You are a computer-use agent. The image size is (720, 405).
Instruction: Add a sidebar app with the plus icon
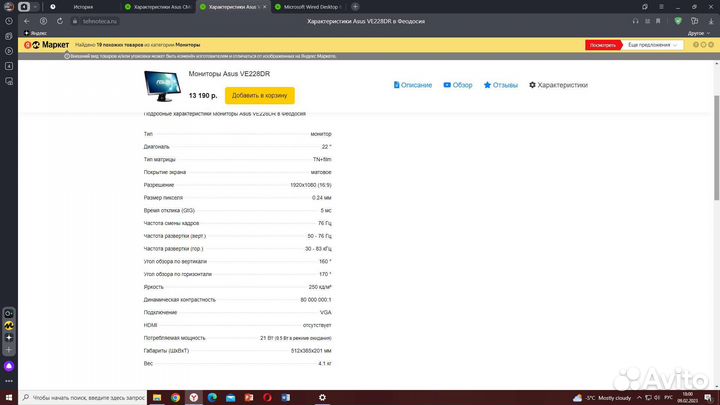(9, 349)
